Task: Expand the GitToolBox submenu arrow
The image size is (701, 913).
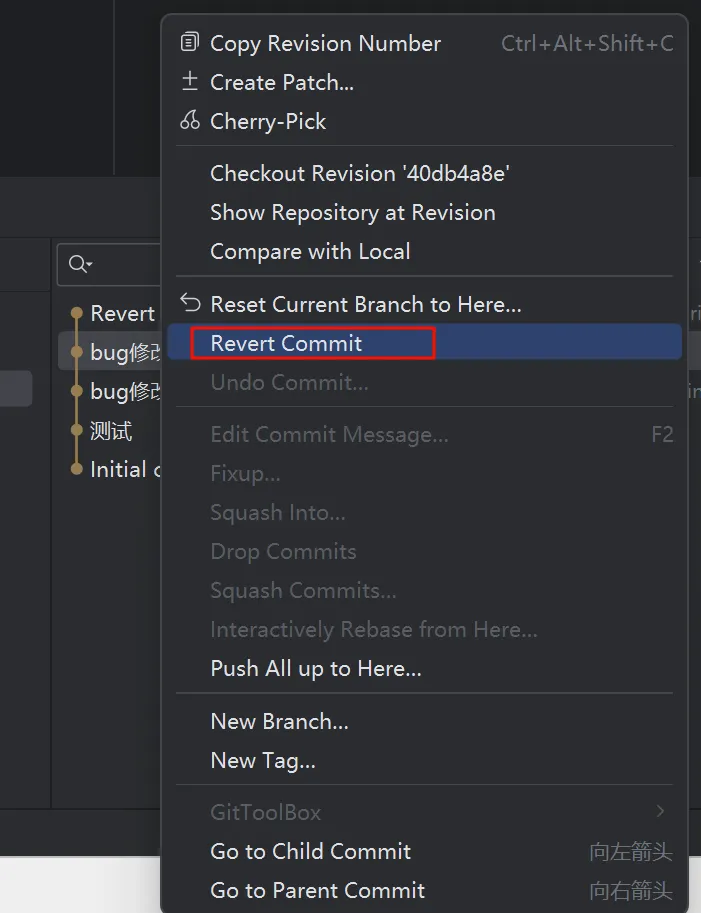Action: (x=660, y=812)
